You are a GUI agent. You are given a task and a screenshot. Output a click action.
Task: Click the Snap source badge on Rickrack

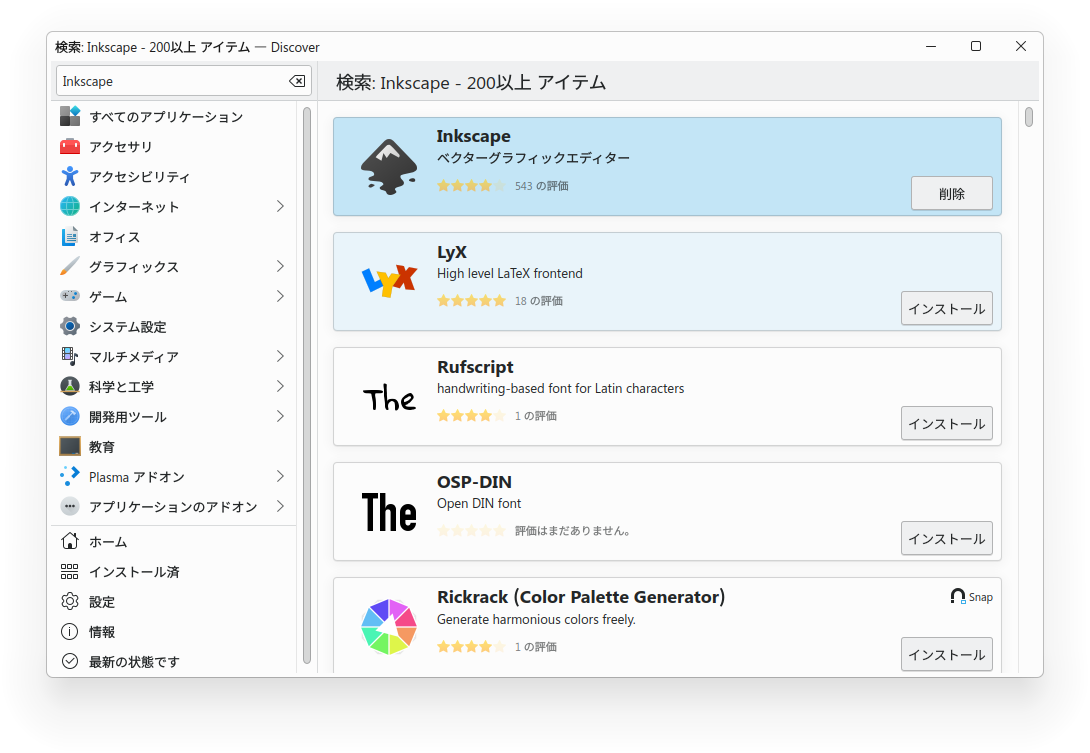click(971, 597)
